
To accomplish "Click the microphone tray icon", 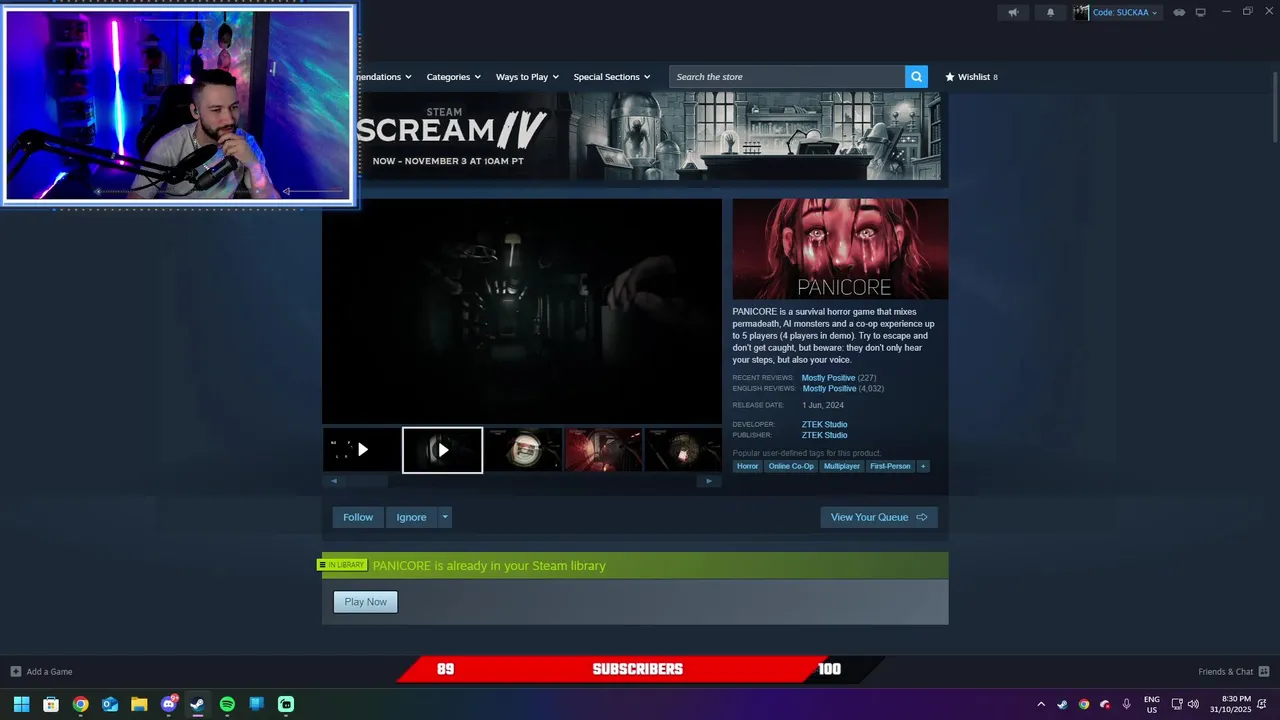I will point(1127,704).
